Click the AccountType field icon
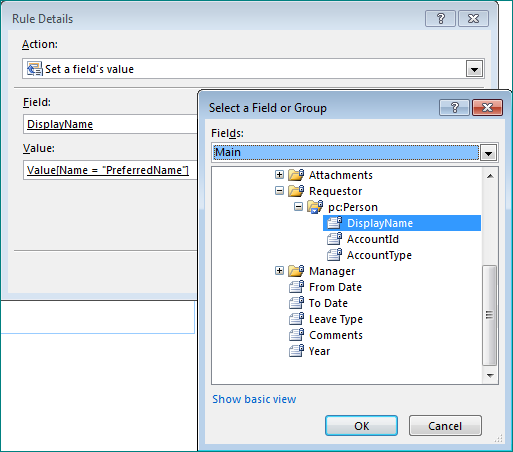 [x=334, y=255]
